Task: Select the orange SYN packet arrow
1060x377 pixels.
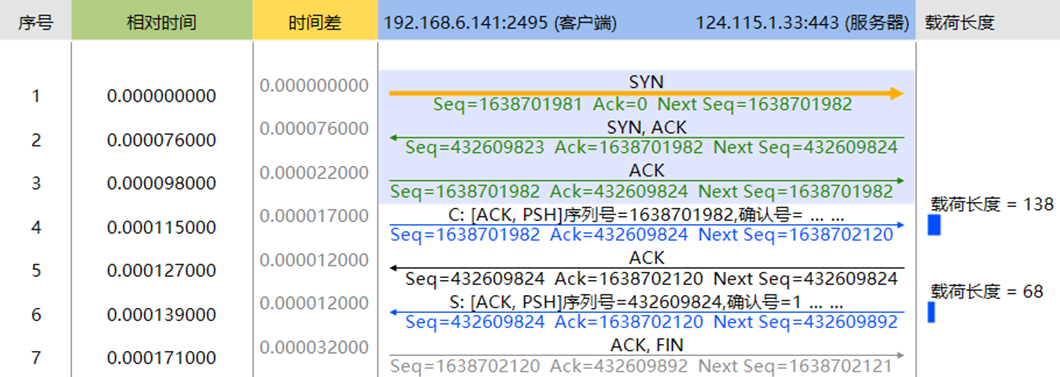Action: [646, 94]
